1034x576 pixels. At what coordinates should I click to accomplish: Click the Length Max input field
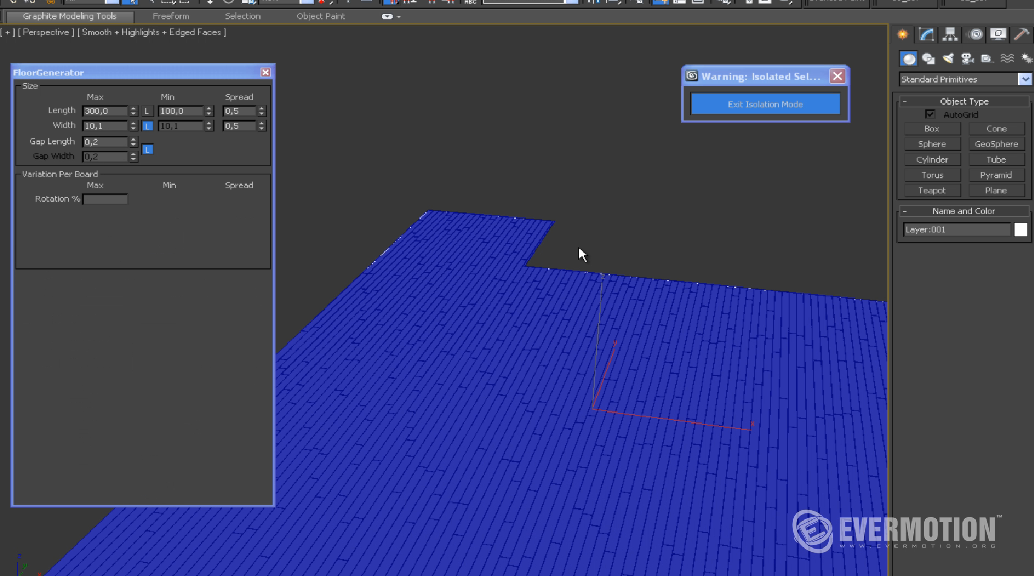tap(105, 111)
